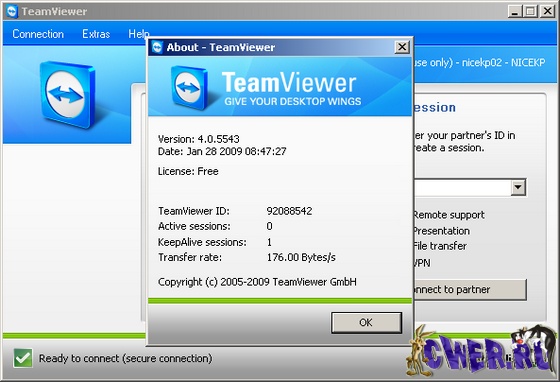Click the TeamViewer icon in main title bar

[x=12, y=11]
